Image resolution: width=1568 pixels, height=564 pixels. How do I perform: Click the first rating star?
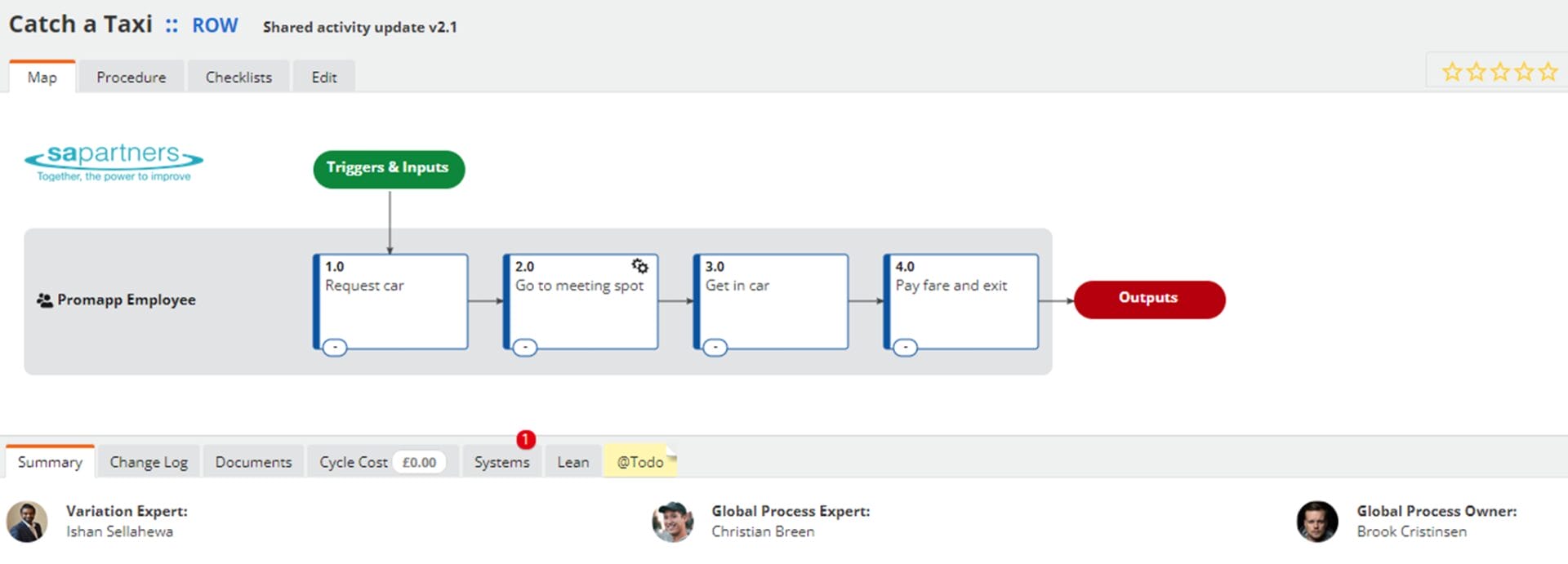pyautogui.click(x=1451, y=72)
